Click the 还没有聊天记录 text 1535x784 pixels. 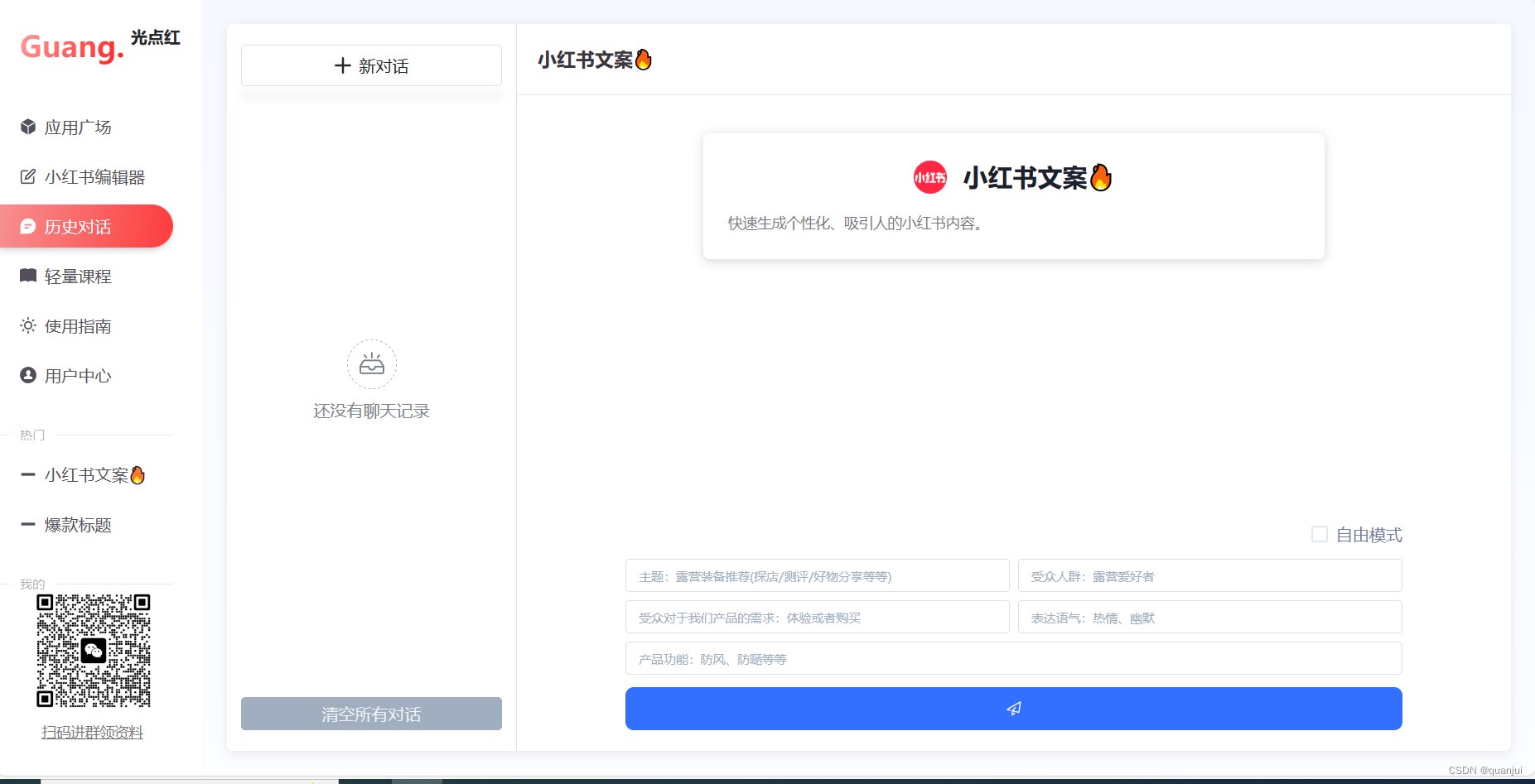click(371, 411)
